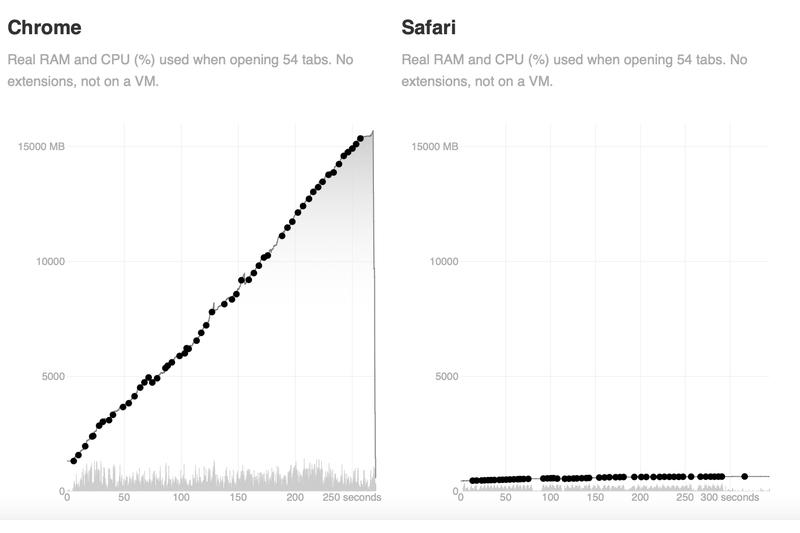
Task: Click the description text under Safari
Action: tap(574, 70)
